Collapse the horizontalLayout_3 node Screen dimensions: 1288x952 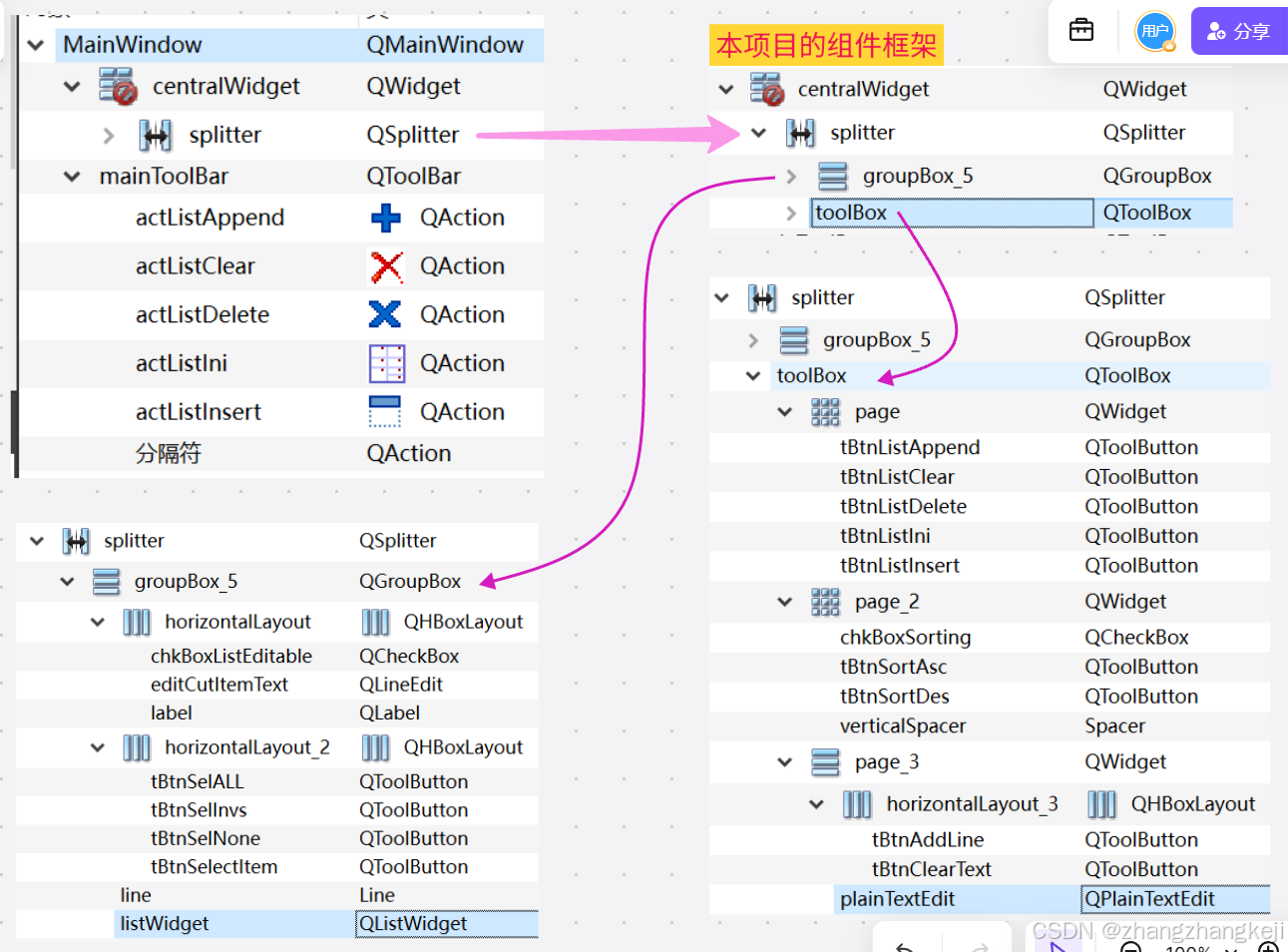point(817,804)
